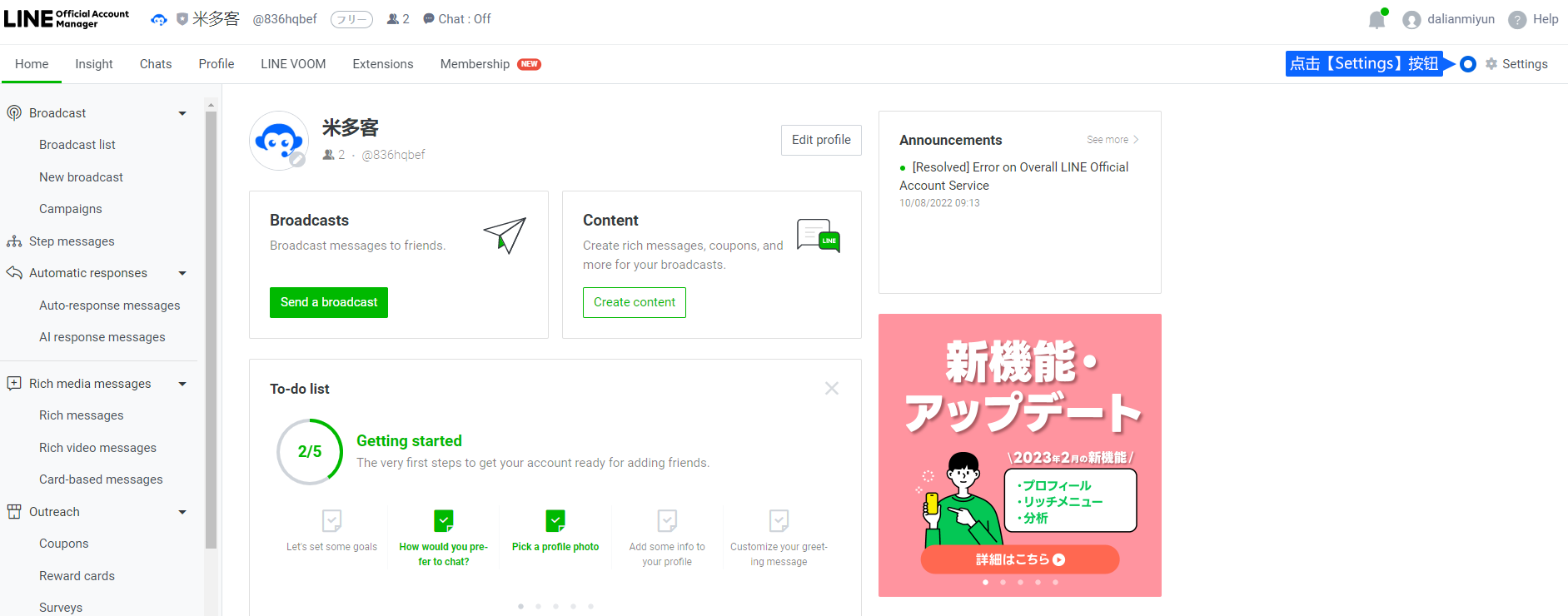Click the Help question mark icon
Viewport: 1568px width, 616px height.
point(1517,20)
